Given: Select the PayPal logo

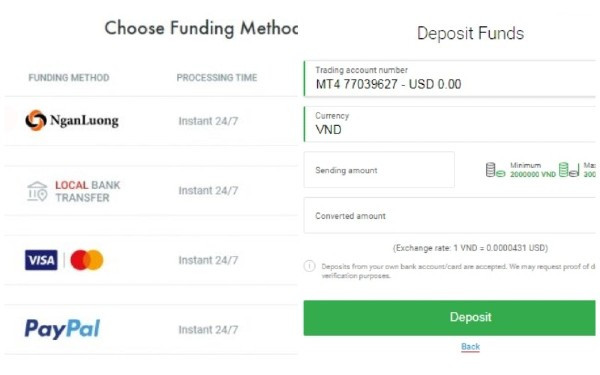Looking at the screenshot, I should pos(62,329).
